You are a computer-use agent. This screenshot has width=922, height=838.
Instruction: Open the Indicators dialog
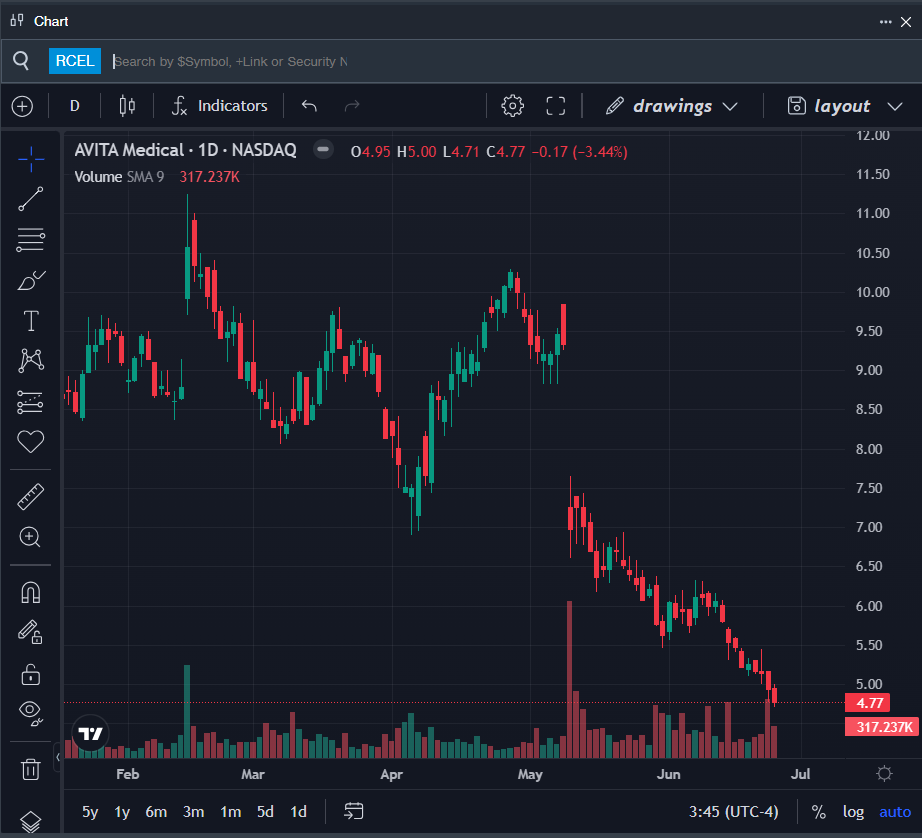tap(219, 106)
